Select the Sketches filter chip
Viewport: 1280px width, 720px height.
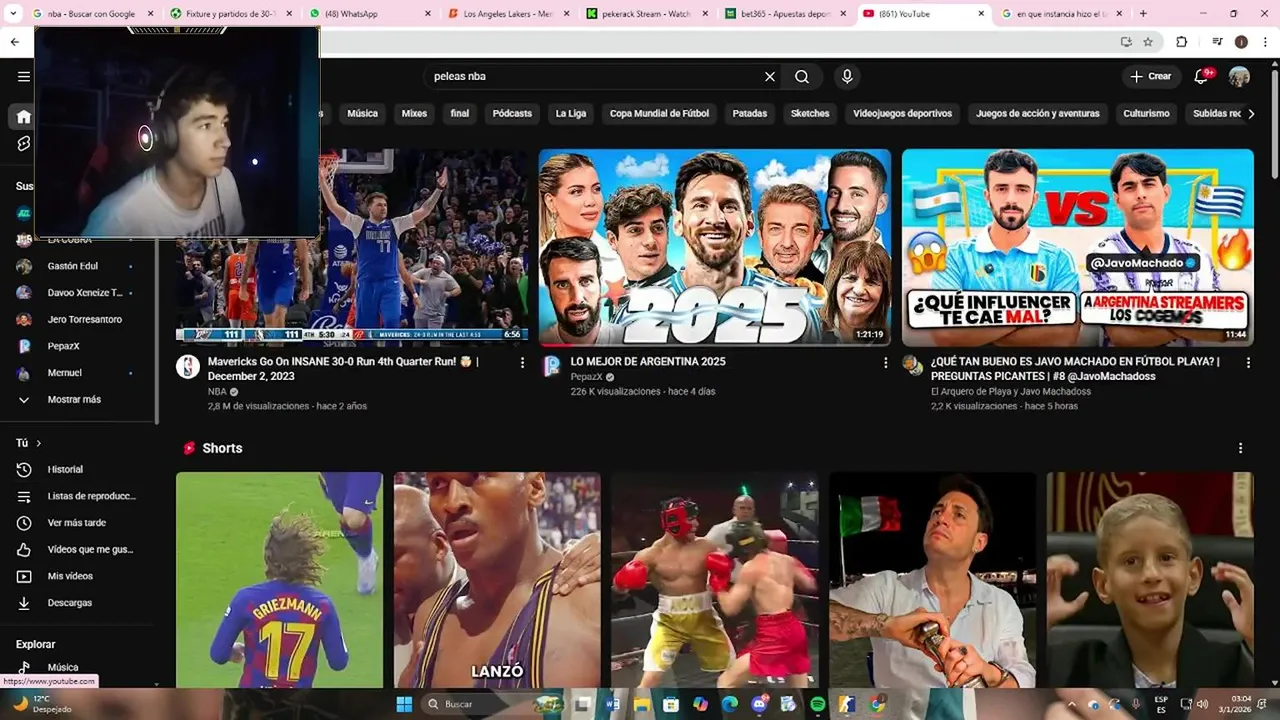810,114
